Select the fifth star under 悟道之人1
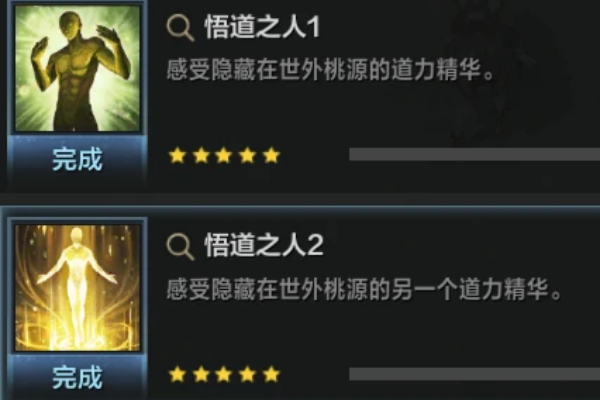600x400 pixels. [271, 155]
